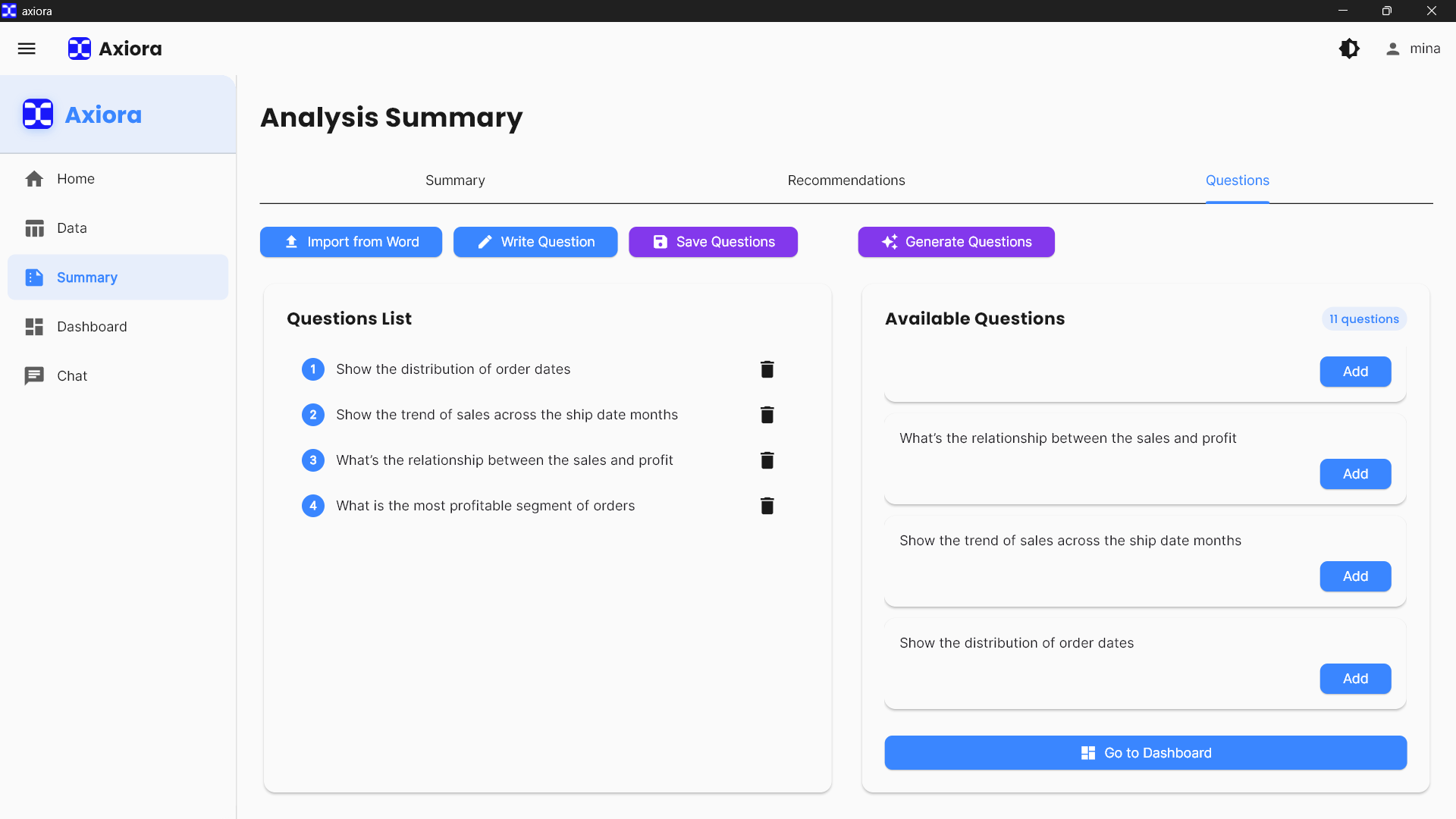Delete the ship date months question
Image resolution: width=1456 pixels, height=819 pixels.
(x=767, y=415)
